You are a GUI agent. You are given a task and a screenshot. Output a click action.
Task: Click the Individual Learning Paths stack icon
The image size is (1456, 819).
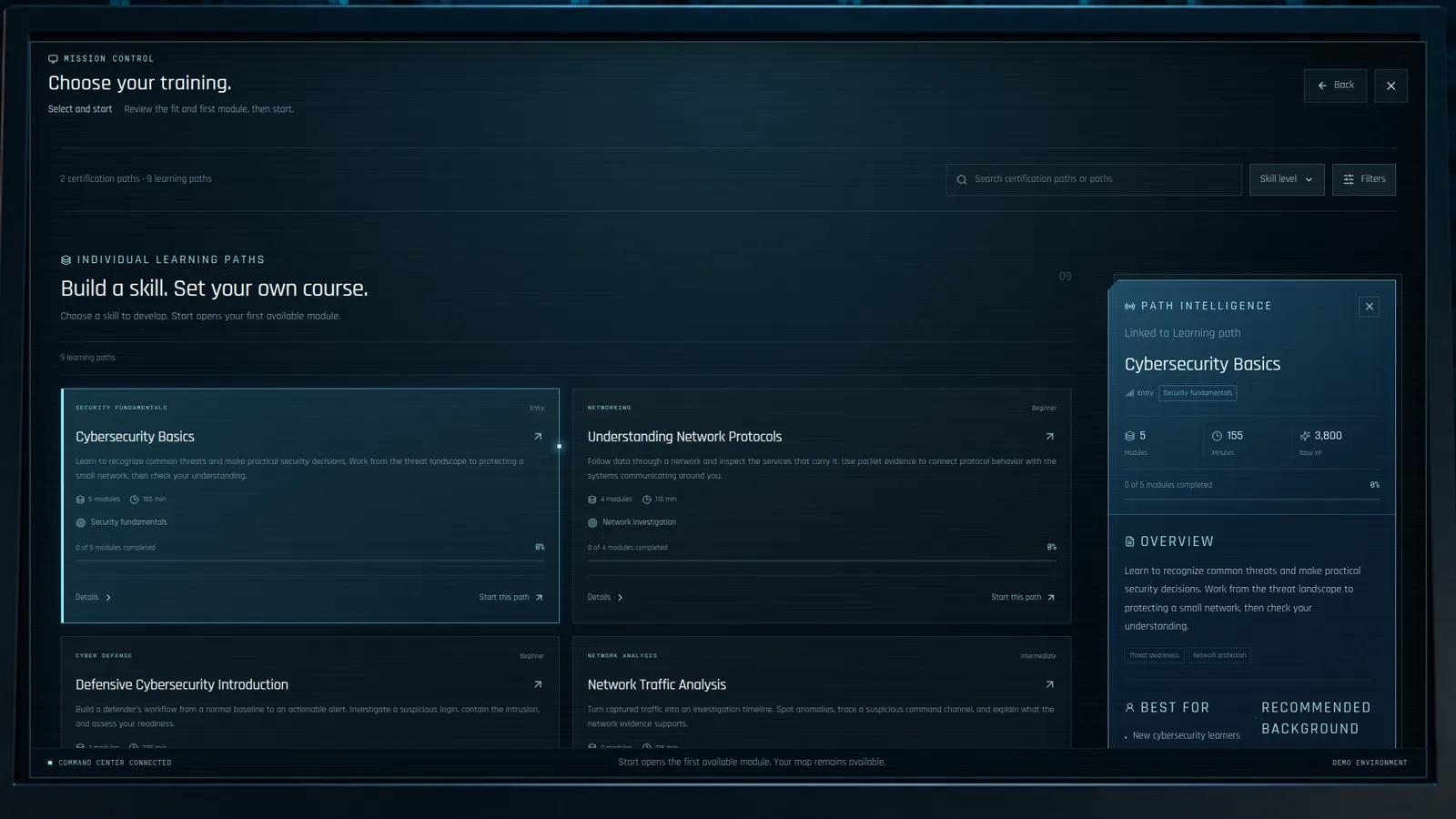pos(66,260)
